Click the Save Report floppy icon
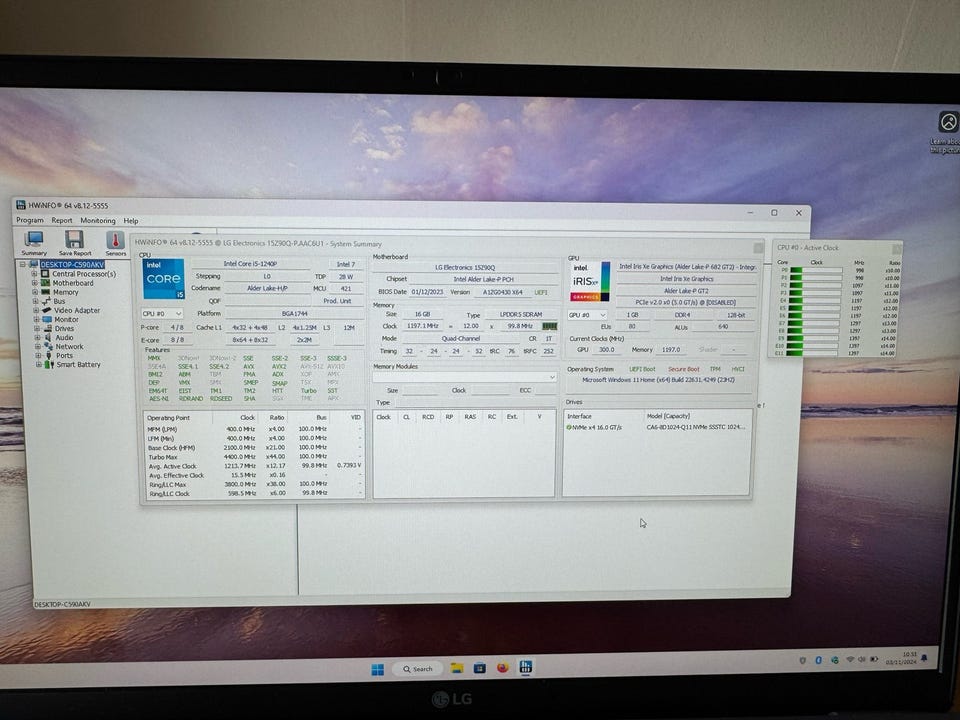This screenshot has height=720, width=960. (75, 240)
